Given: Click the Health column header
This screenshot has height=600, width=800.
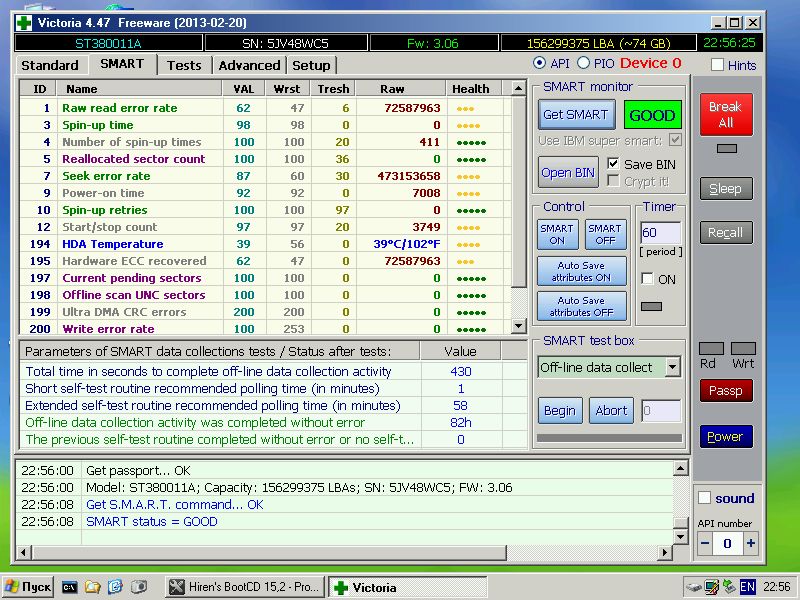Looking at the screenshot, I should (x=474, y=89).
